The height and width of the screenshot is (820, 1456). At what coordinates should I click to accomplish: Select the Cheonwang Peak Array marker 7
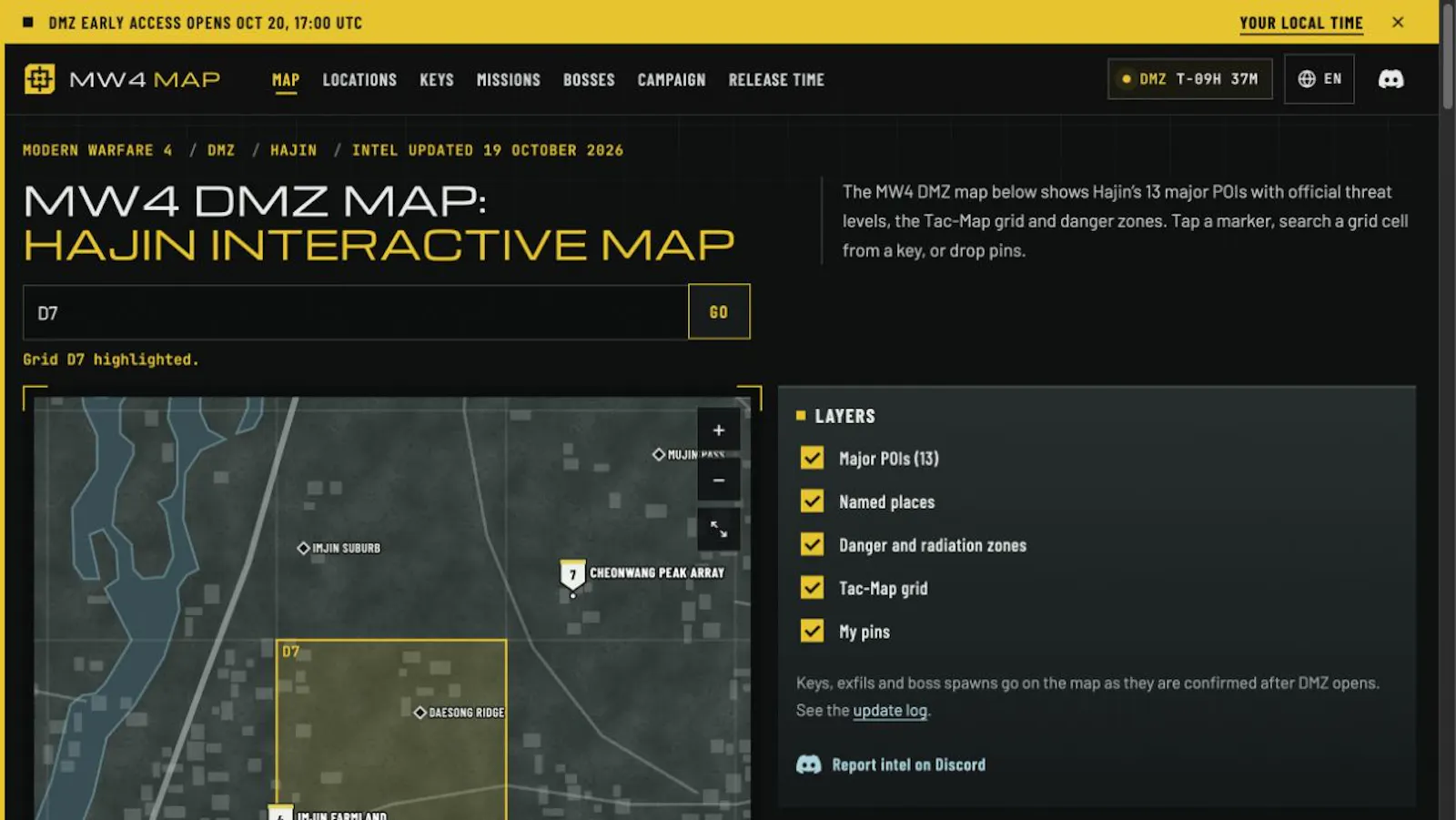572,575
